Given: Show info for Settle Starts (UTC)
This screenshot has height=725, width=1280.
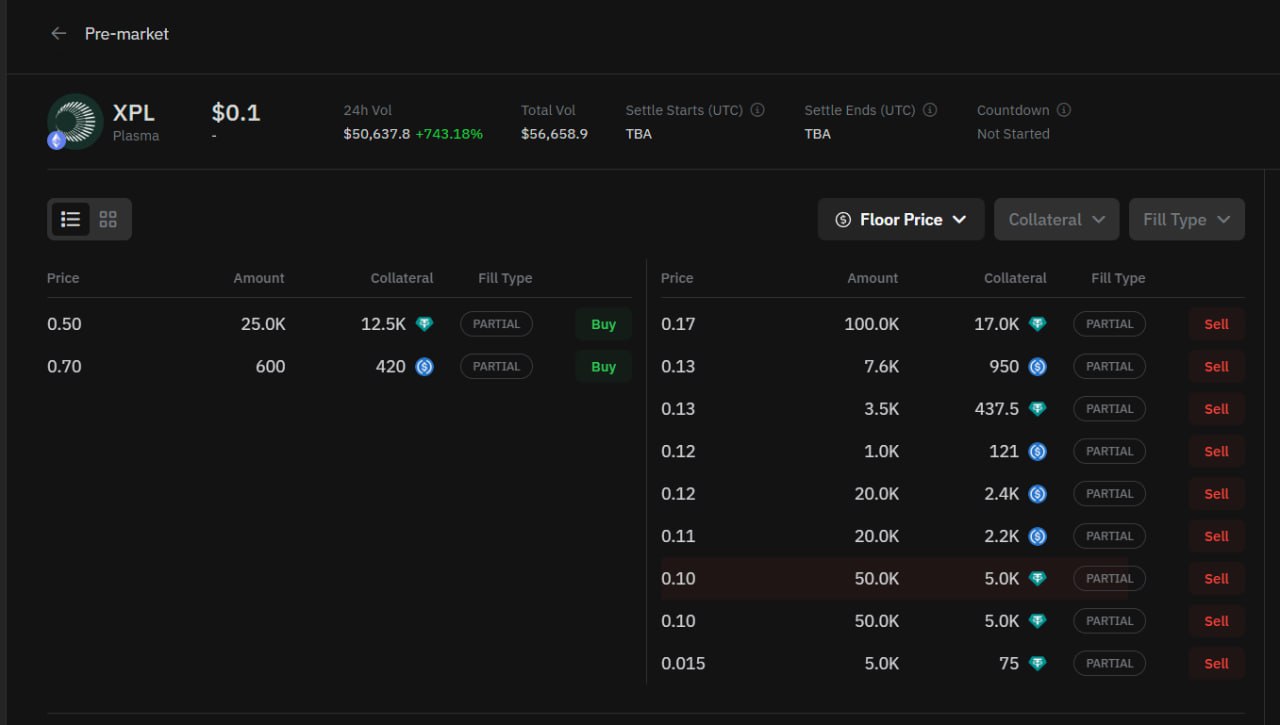Looking at the screenshot, I should point(758,110).
